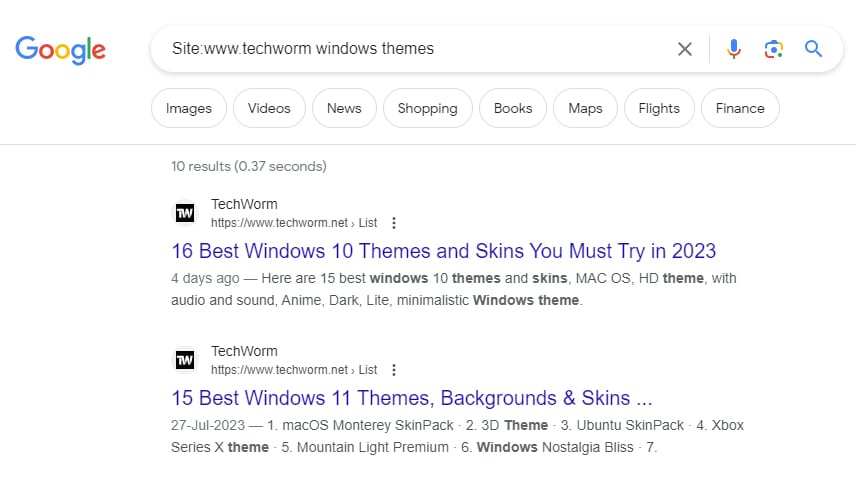Switch to the Images filter

[x=189, y=108]
